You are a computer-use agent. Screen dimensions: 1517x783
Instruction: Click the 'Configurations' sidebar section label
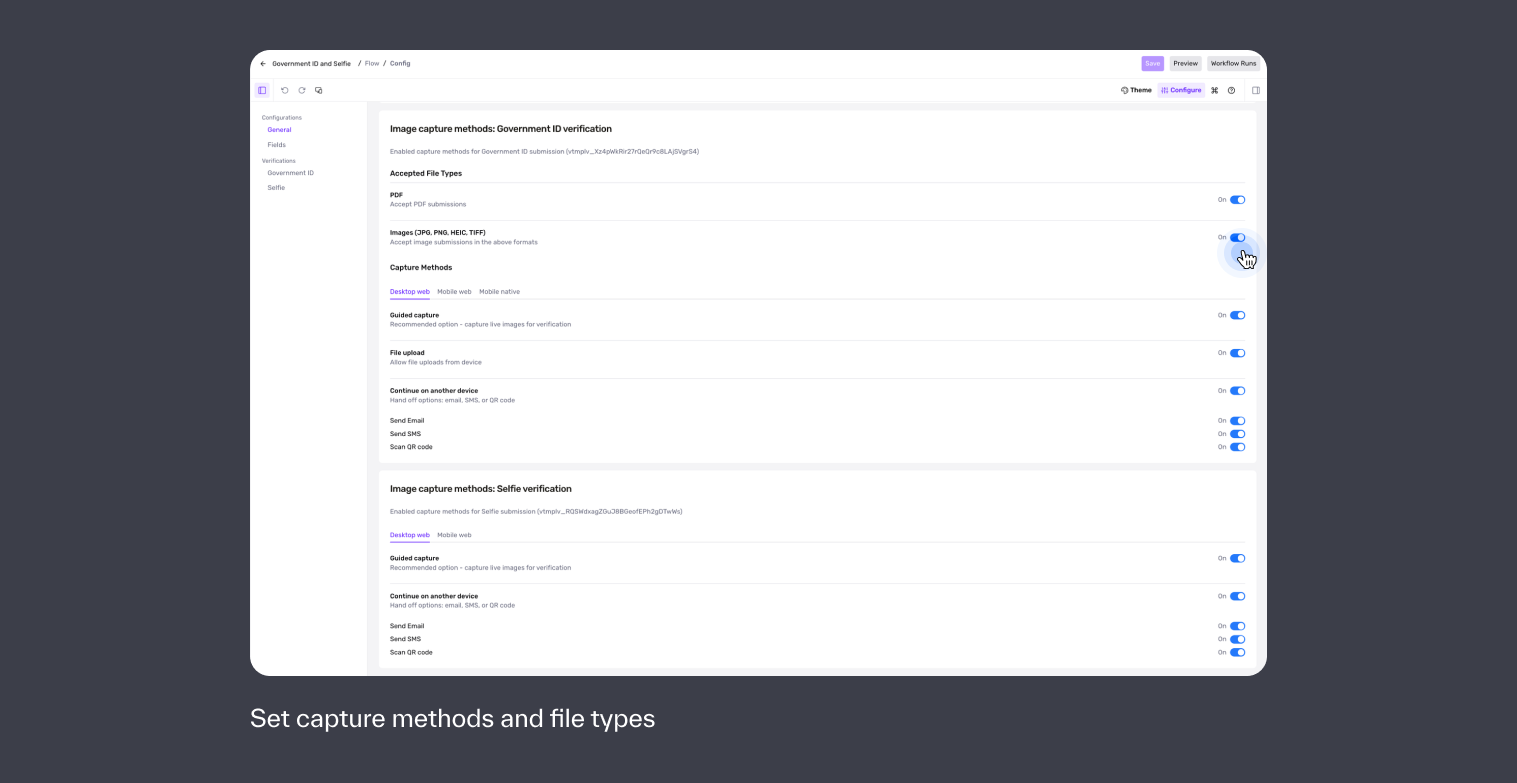pos(282,118)
